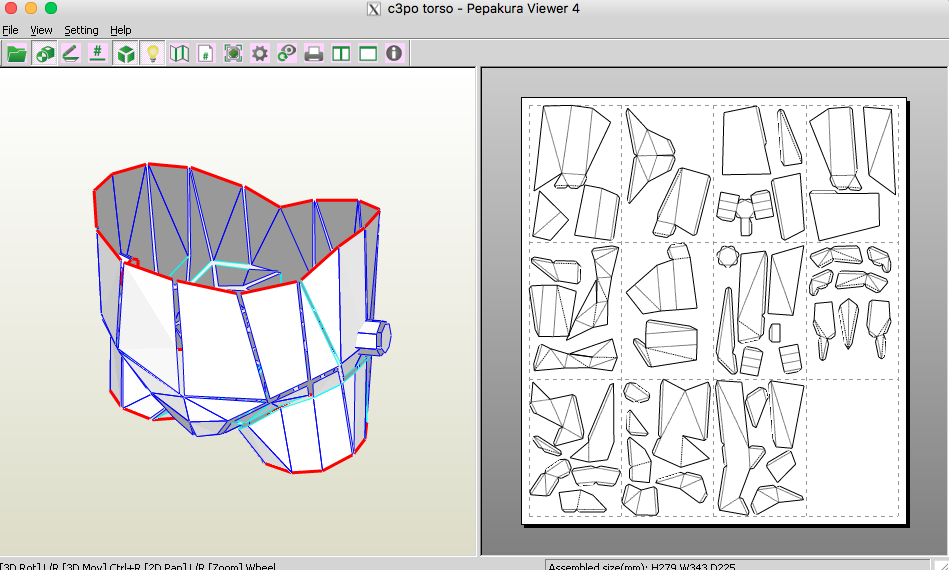
Task: Click the fit-to-view framed cube icon
Action: click(233, 54)
